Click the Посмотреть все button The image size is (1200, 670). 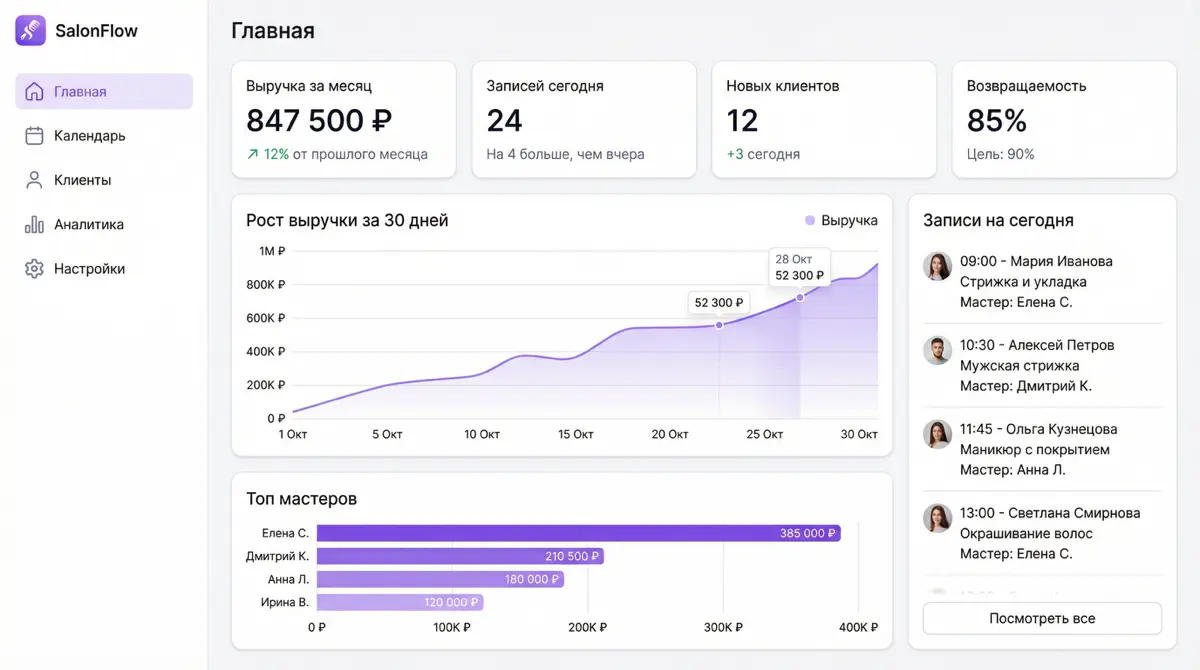(x=1042, y=618)
